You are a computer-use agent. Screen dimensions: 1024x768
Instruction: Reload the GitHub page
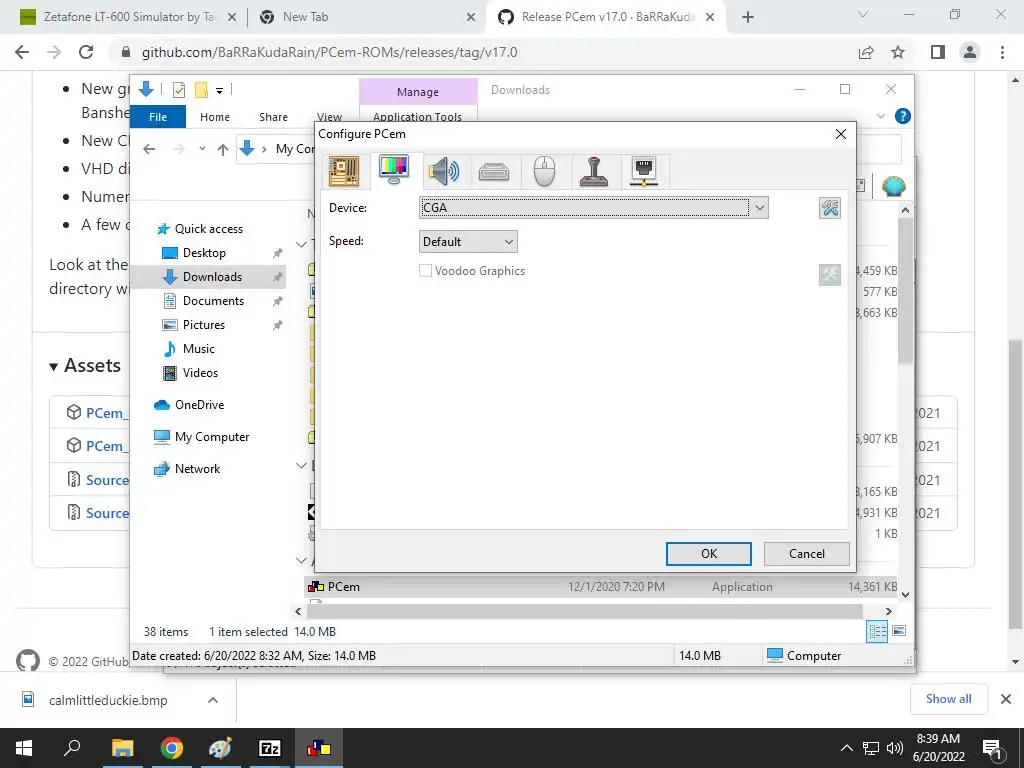click(x=86, y=52)
